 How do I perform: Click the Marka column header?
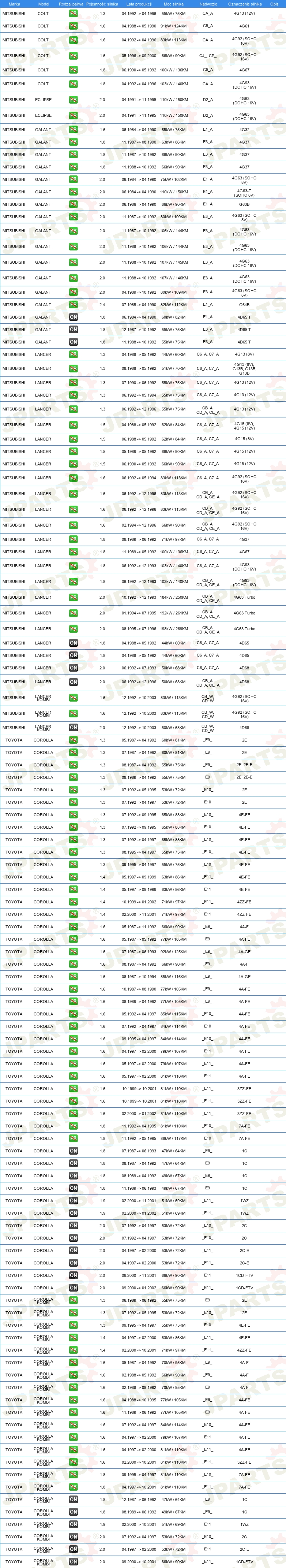[x=14, y=4]
